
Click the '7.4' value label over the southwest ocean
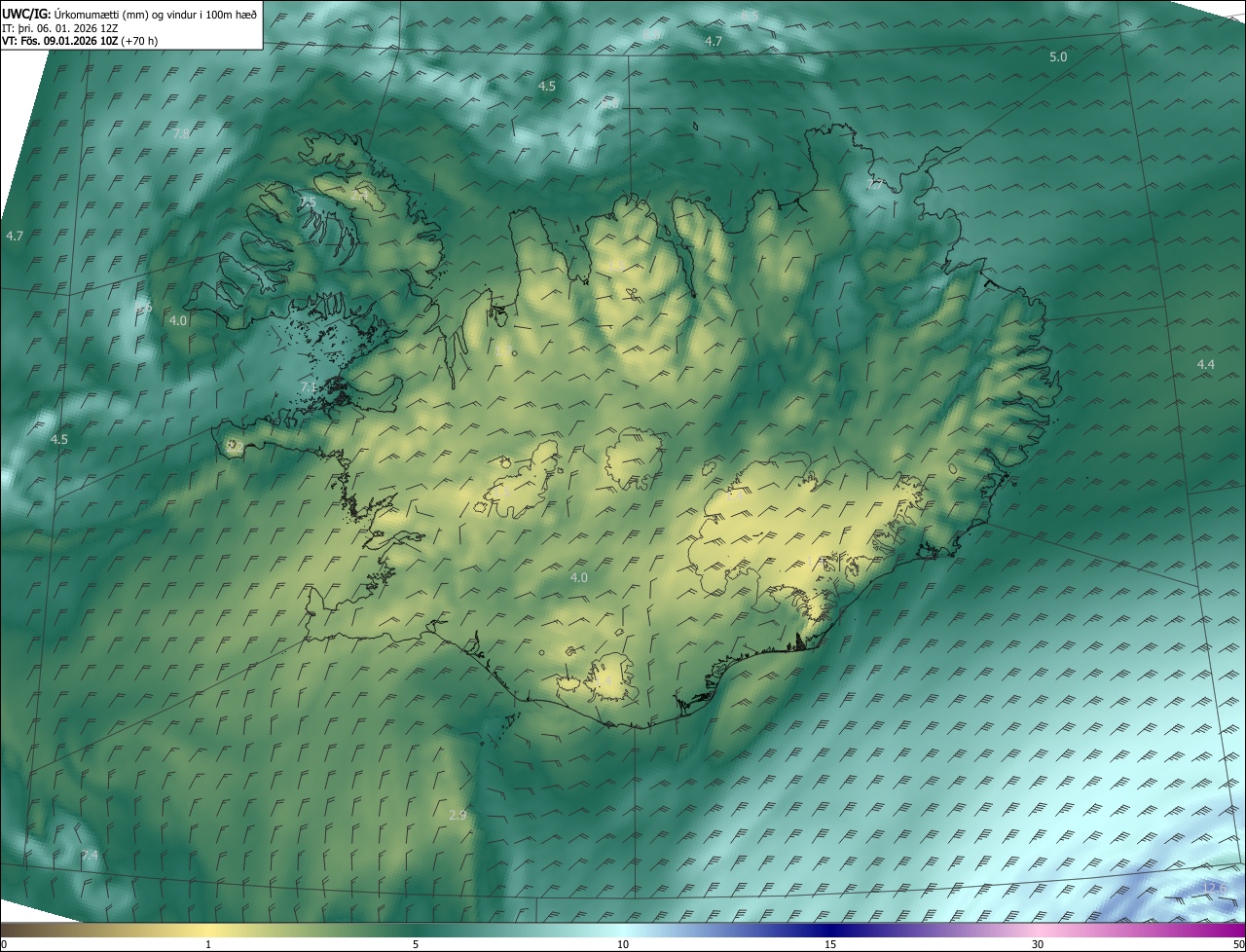(x=90, y=855)
